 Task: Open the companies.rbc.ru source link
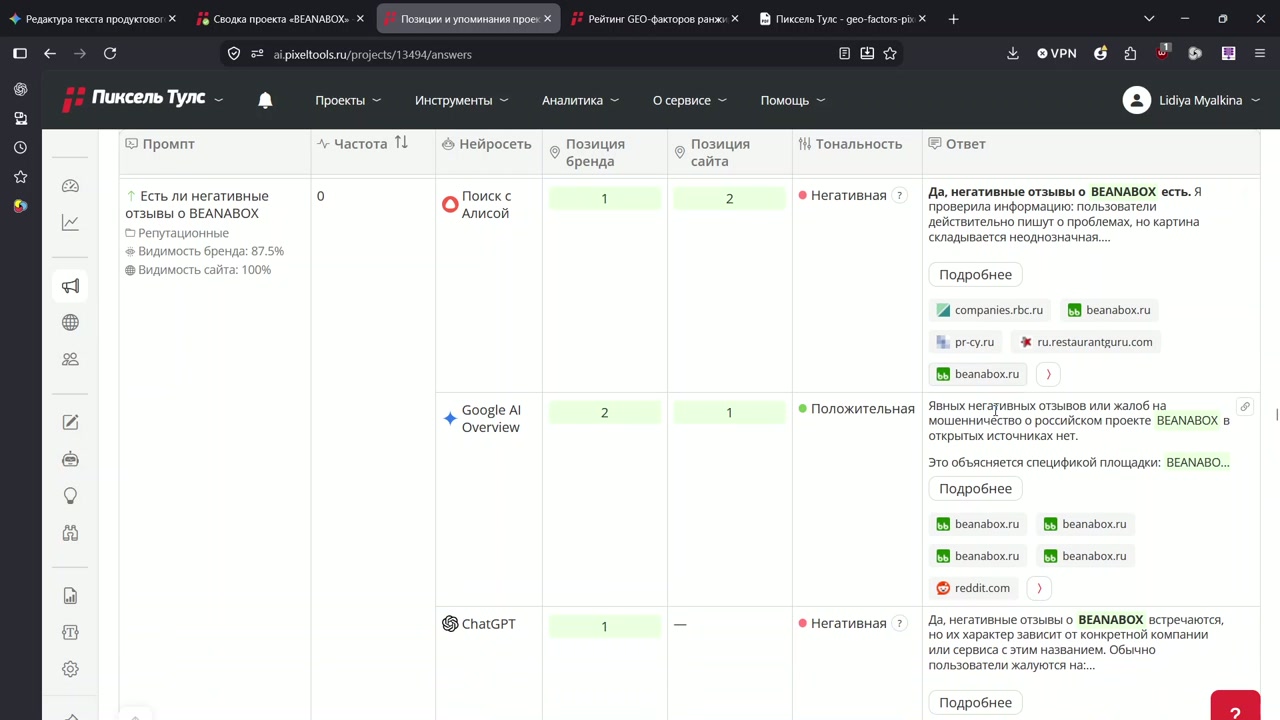[989, 310]
